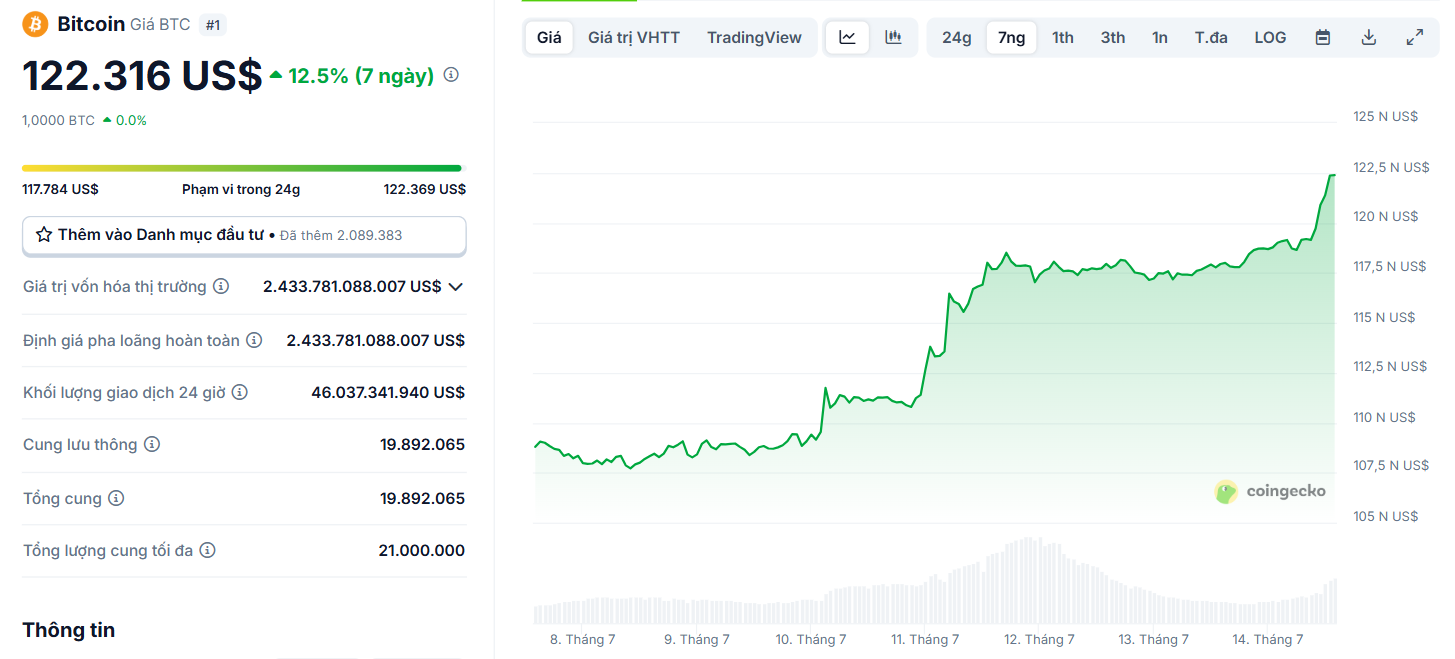Toggle LOG scale on chart
Viewport: 1455px width, 659px height.
pyautogui.click(x=1270, y=38)
